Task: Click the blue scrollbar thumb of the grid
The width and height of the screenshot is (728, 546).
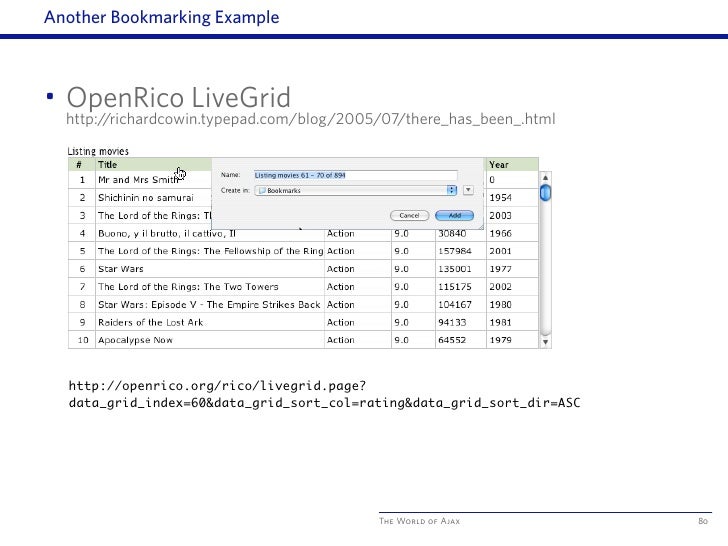Action: click(x=546, y=193)
